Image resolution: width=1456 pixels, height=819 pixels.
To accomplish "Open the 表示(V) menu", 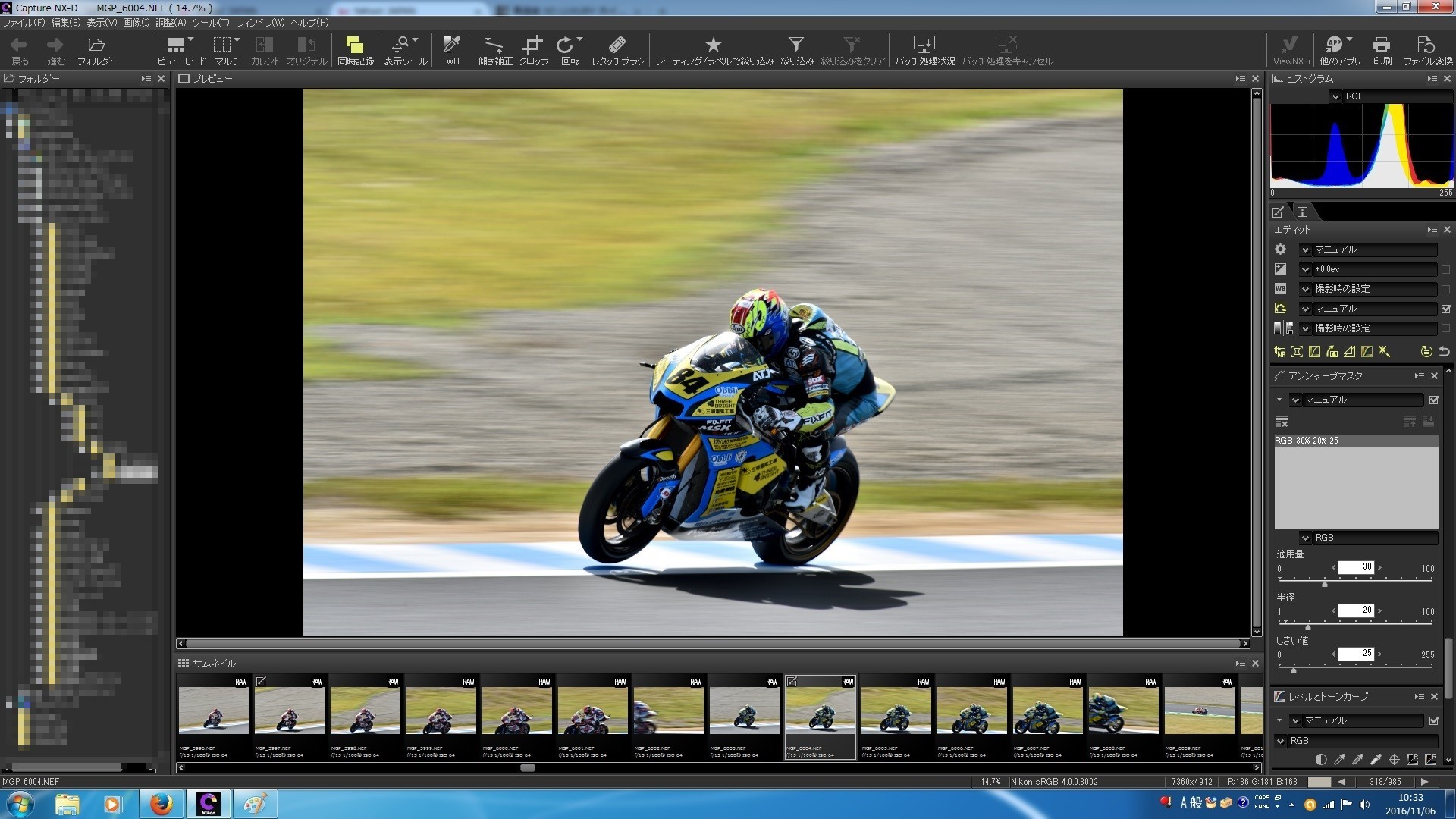I will [102, 23].
